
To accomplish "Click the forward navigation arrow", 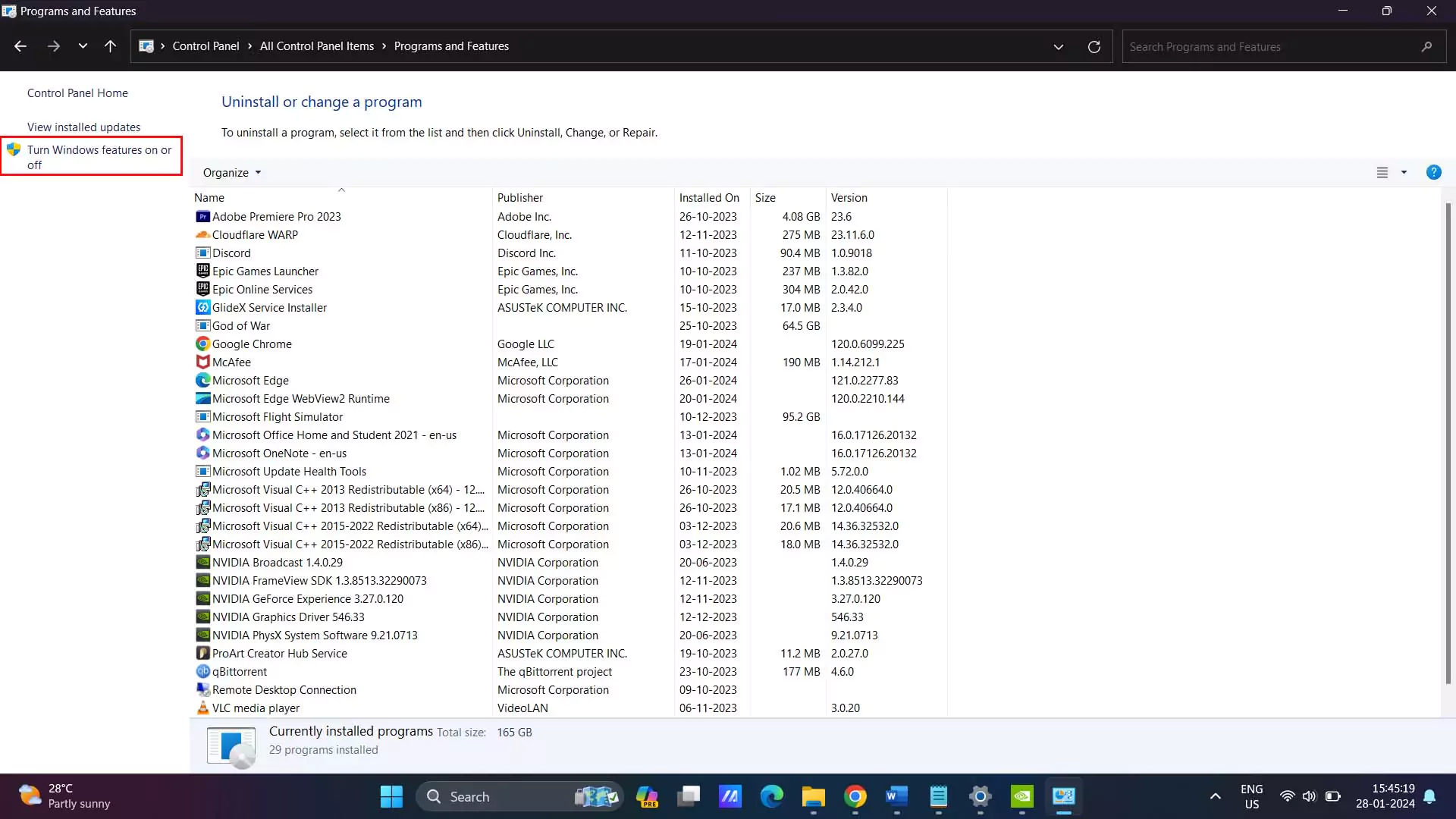I will pyautogui.click(x=53, y=46).
